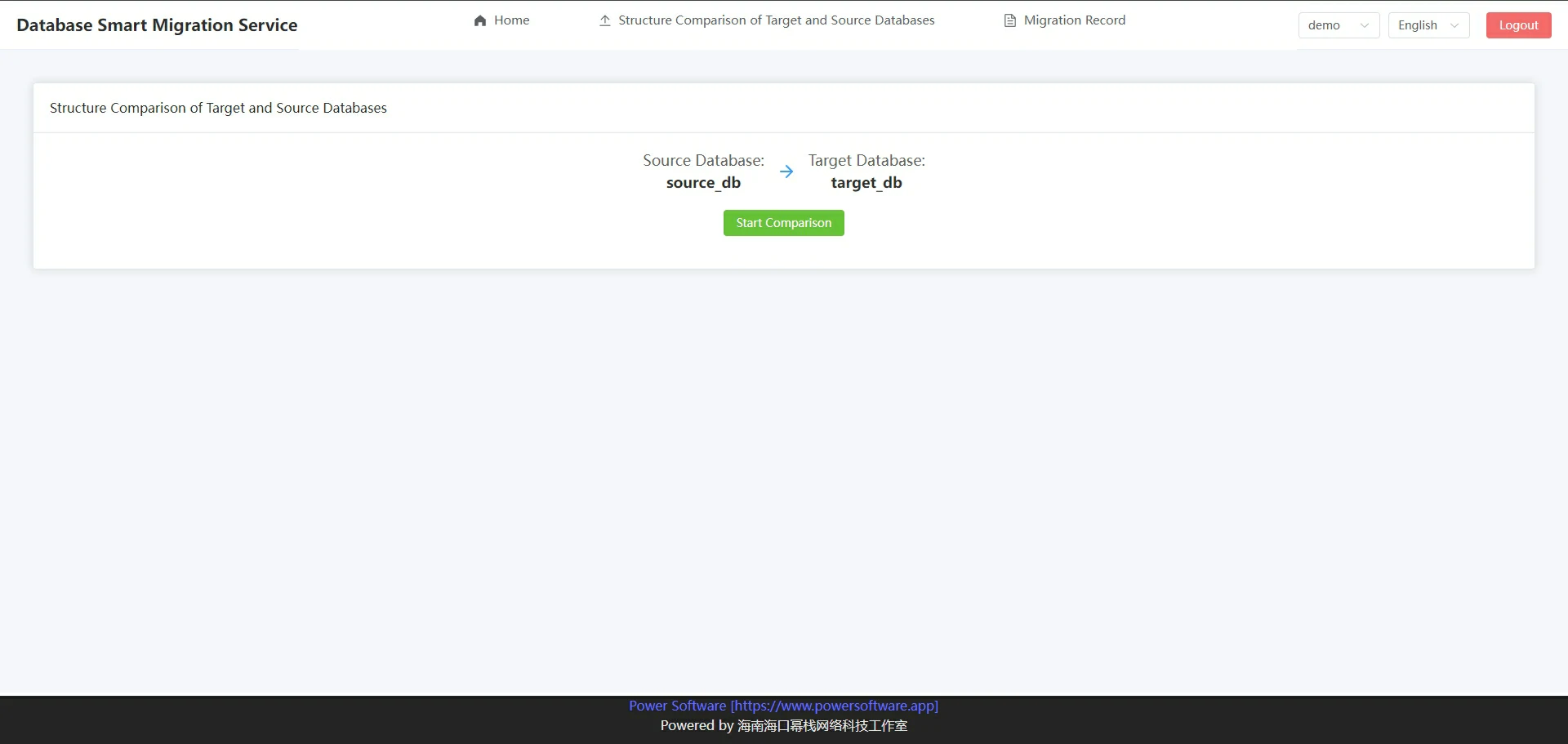This screenshot has height=744, width=1568.
Task: Click the Home house icon
Action: pos(480,20)
